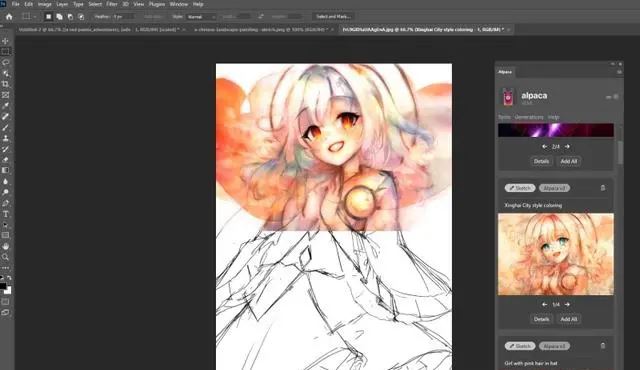Open the Layer menu
640x370 pixels.
coord(62,4)
